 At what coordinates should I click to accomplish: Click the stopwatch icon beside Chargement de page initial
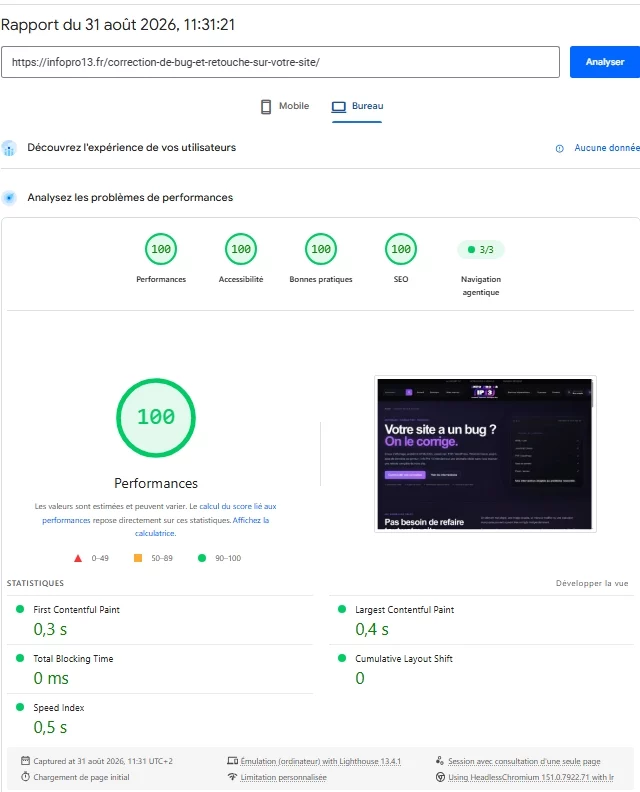[25, 777]
